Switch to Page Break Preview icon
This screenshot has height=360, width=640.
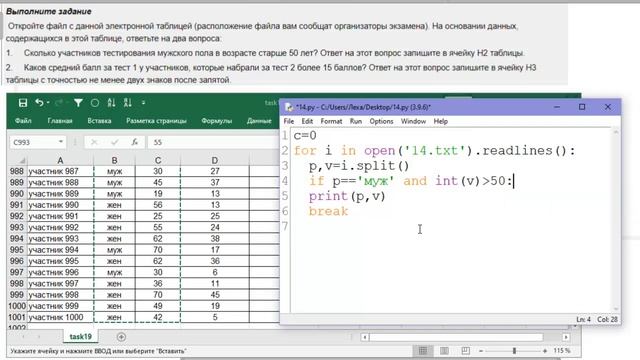pyautogui.click(x=465, y=351)
